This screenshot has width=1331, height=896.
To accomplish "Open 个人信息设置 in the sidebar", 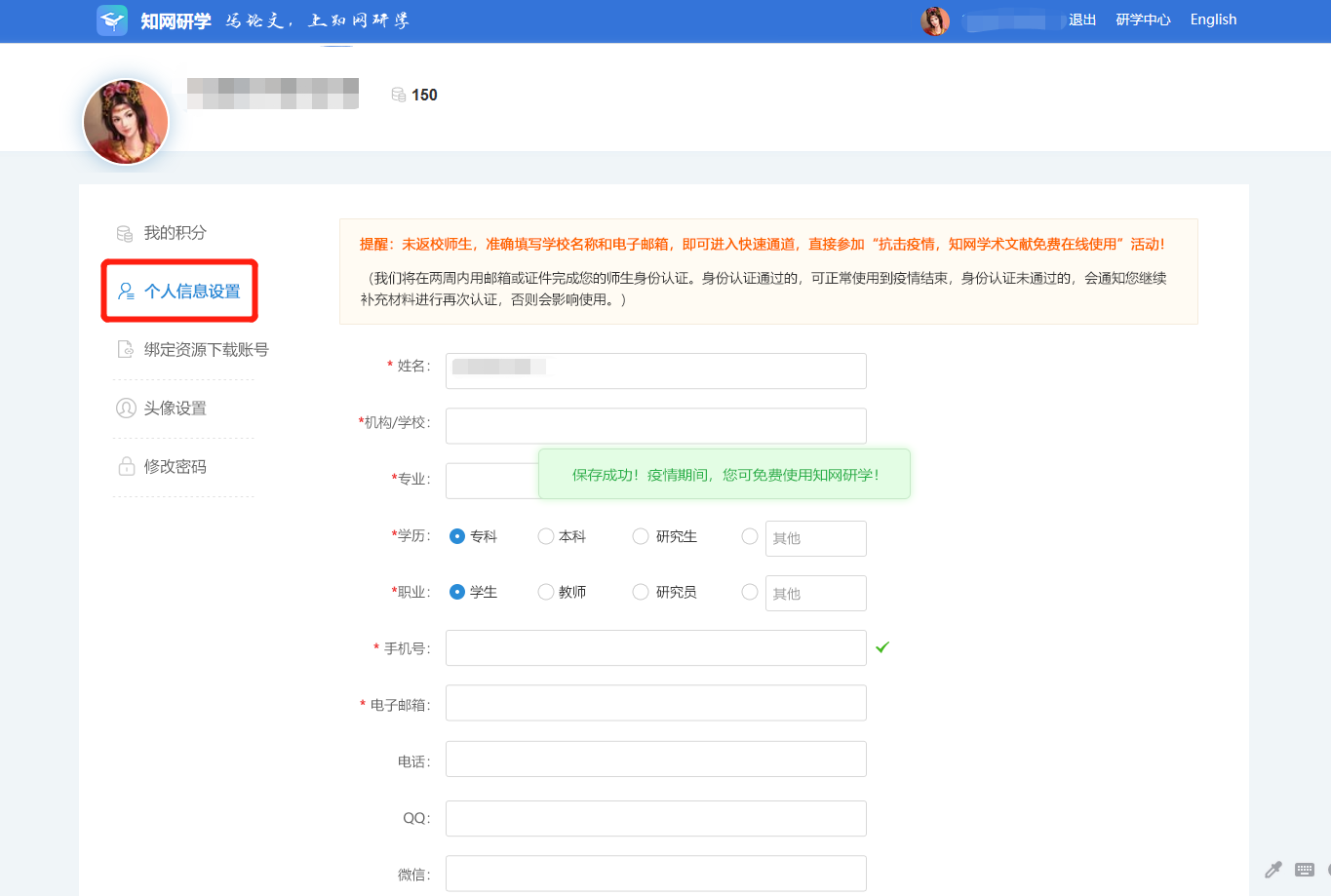I will pyautogui.click(x=191, y=292).
